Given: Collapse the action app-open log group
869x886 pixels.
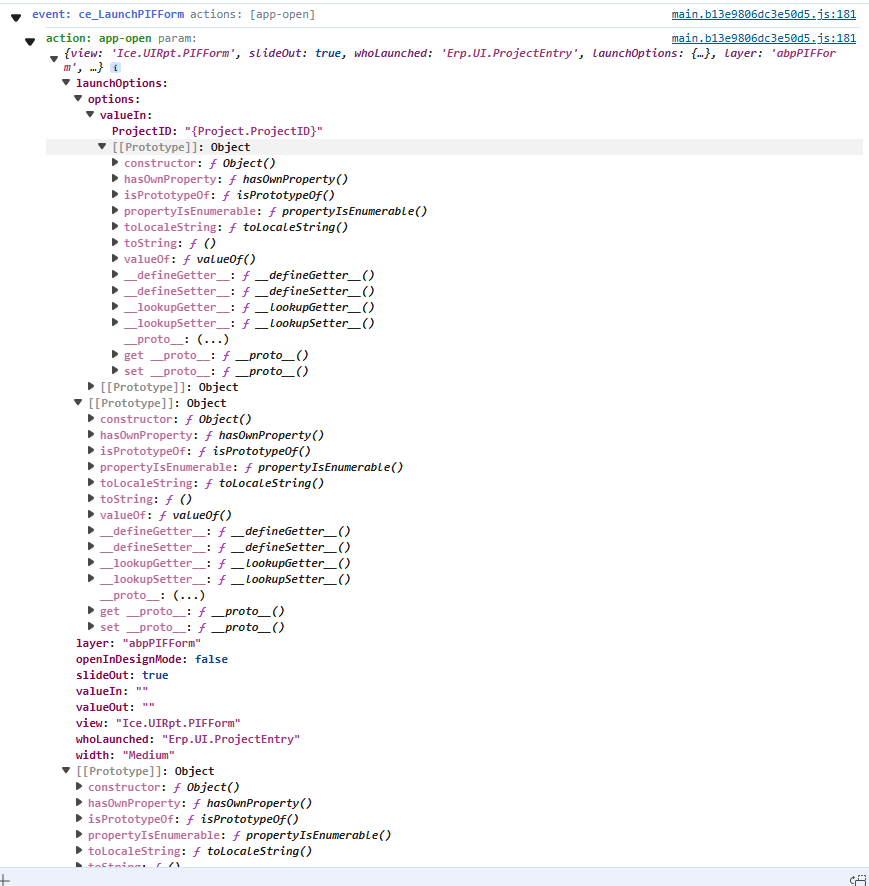Looking at the screenshot, I should pos(31,41).
